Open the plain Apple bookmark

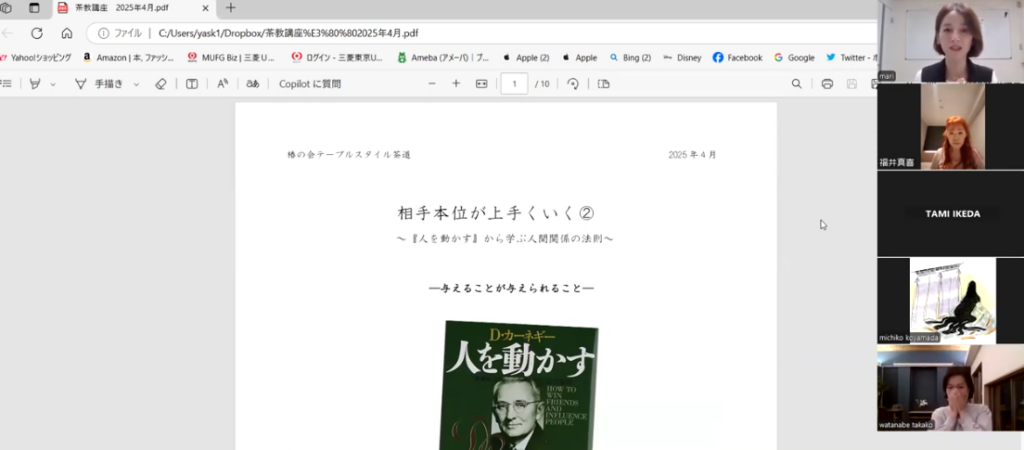pyautogui.click(x=579, y=57)
